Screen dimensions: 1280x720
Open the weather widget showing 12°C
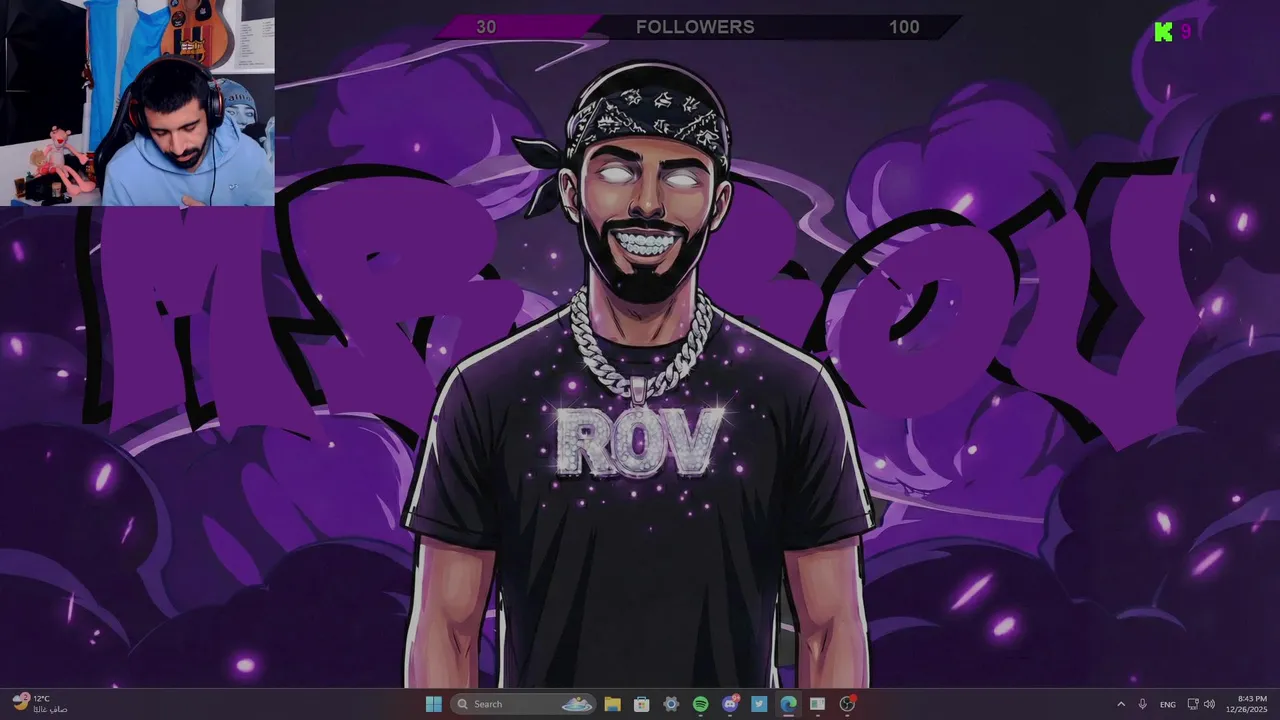coord(40,703)
